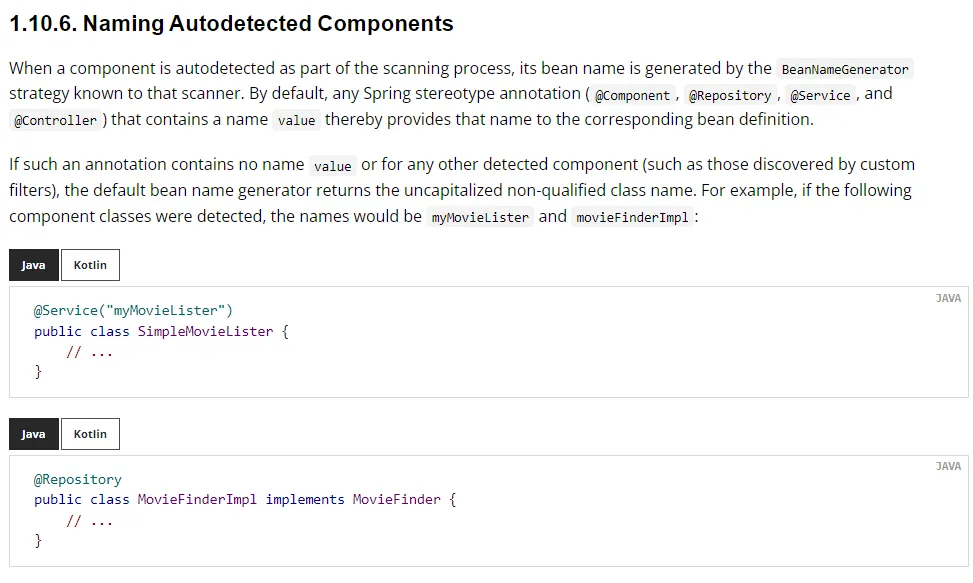Click the @Component annotation in the paragraph
The image size is (973, 583).
coord(632,96)
